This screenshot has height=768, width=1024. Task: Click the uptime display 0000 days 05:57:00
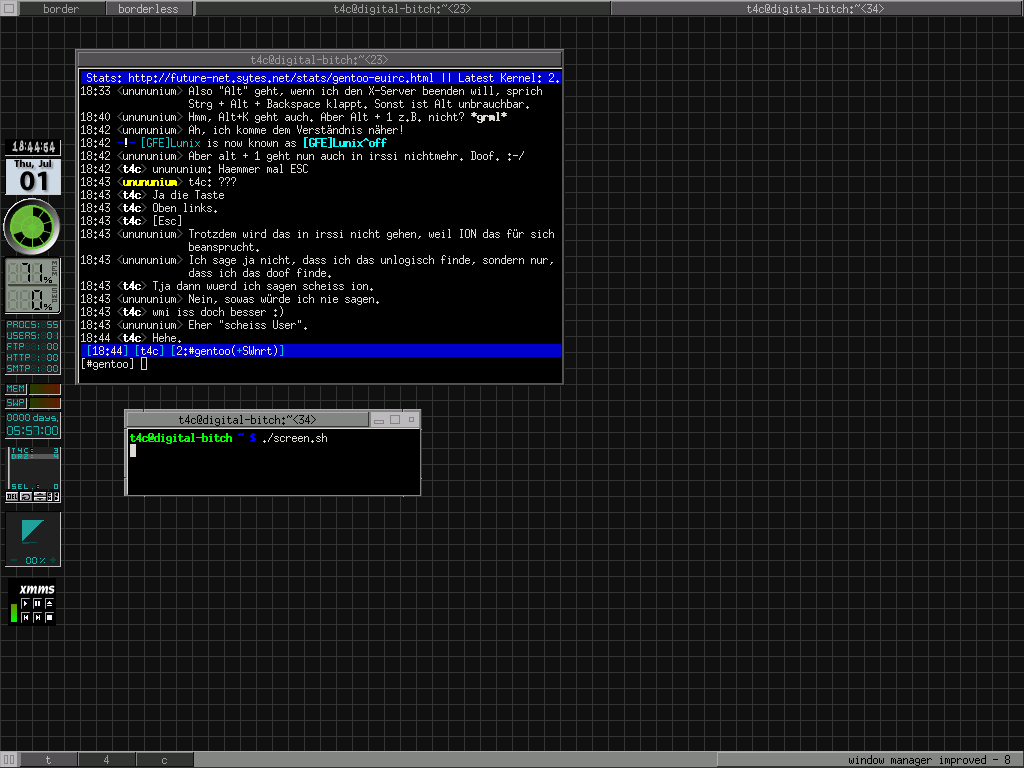[33, 424]
